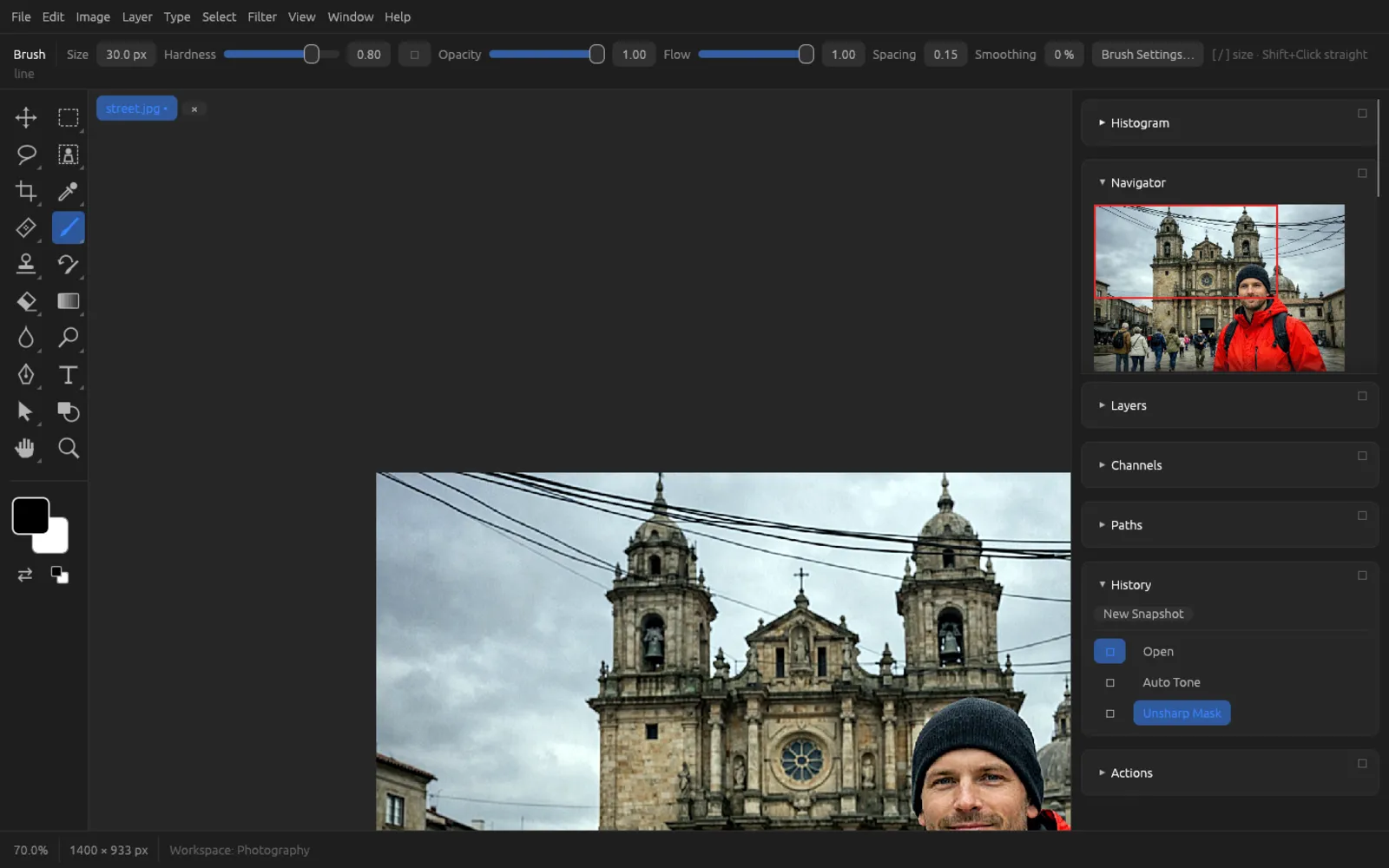Activate the Eraser tool
Viewport: 1389px width, 868px height.
[x=26, y=301]
